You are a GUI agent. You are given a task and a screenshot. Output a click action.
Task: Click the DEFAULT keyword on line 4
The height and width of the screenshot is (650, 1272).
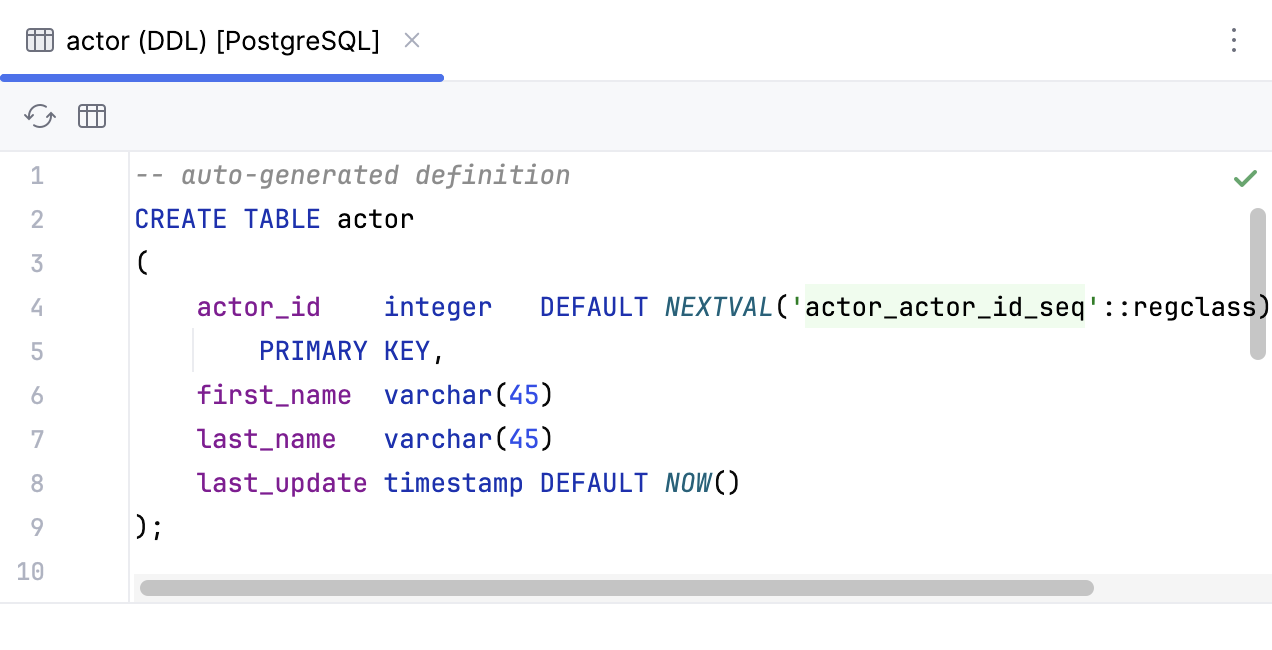click(x=594, y=307)
